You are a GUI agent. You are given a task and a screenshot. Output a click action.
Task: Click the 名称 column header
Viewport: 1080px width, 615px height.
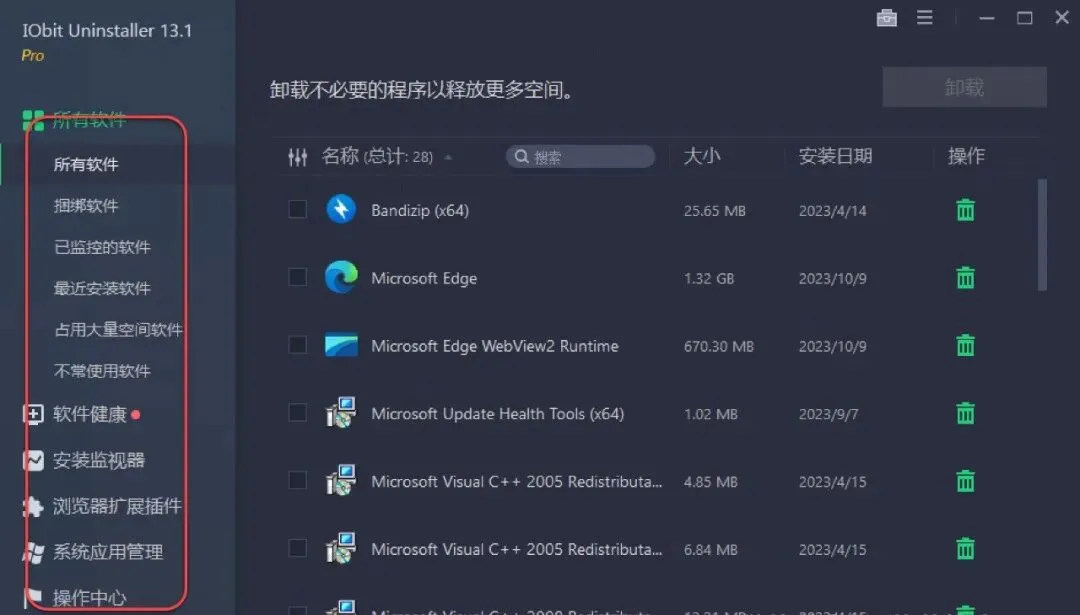pyautogui.click(x=340, y=156)
